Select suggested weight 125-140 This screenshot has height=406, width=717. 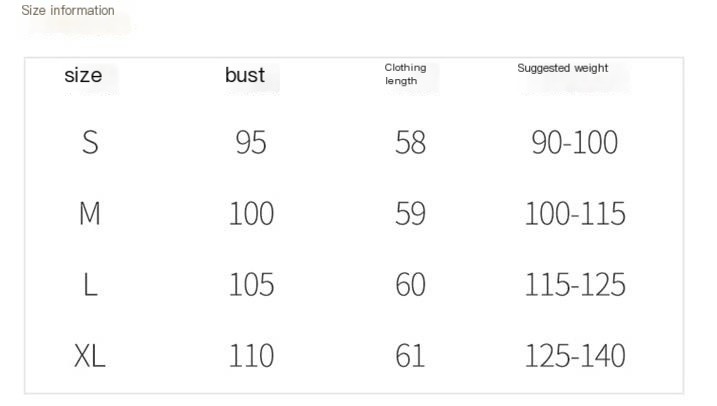[x=575, y=355]
